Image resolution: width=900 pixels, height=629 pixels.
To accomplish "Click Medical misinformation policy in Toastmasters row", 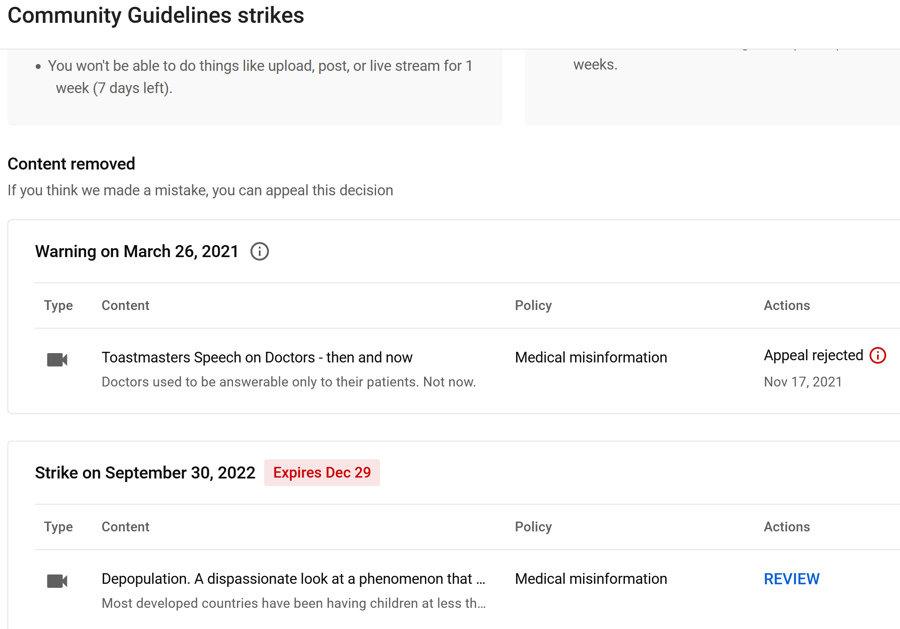I will pos(591,358).
